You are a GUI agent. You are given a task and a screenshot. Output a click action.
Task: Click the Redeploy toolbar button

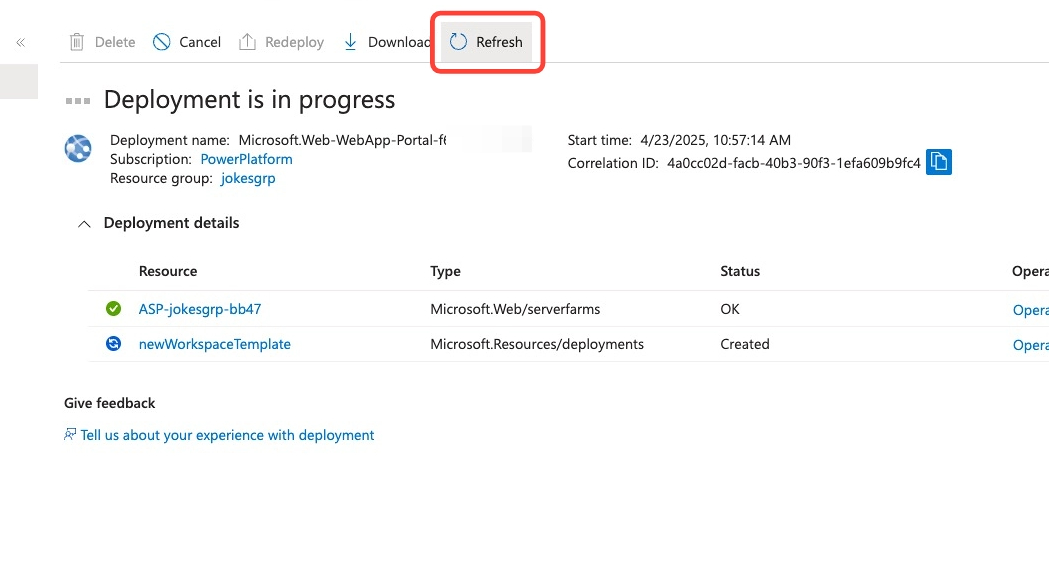(x=282, y=42)
